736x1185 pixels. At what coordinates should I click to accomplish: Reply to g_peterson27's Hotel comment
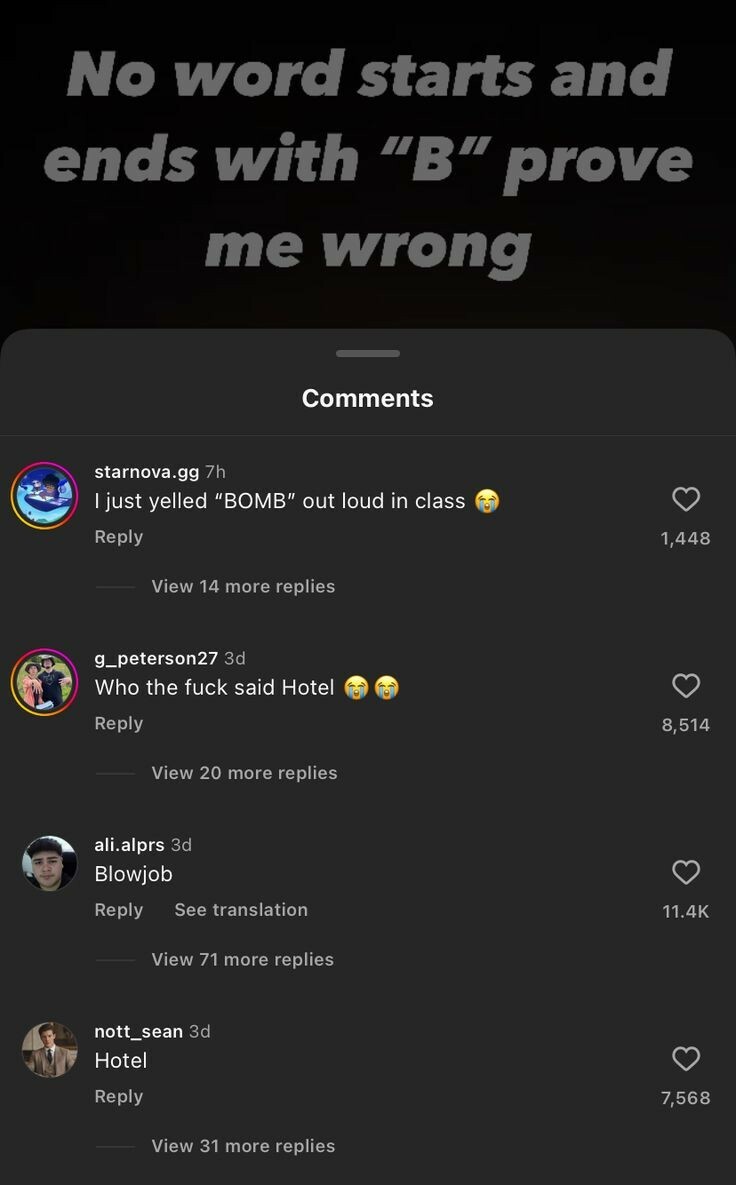point(119,724)
